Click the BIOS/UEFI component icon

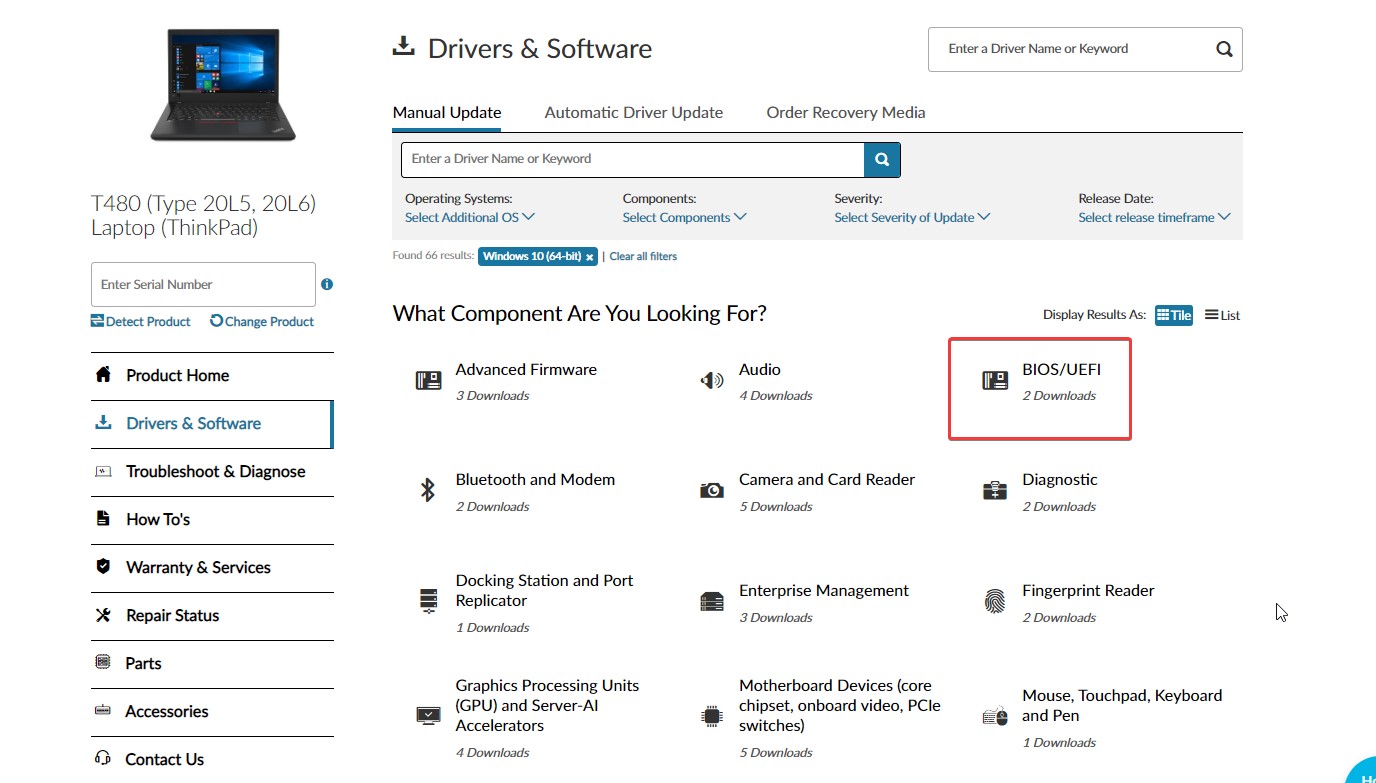point(995,381)
